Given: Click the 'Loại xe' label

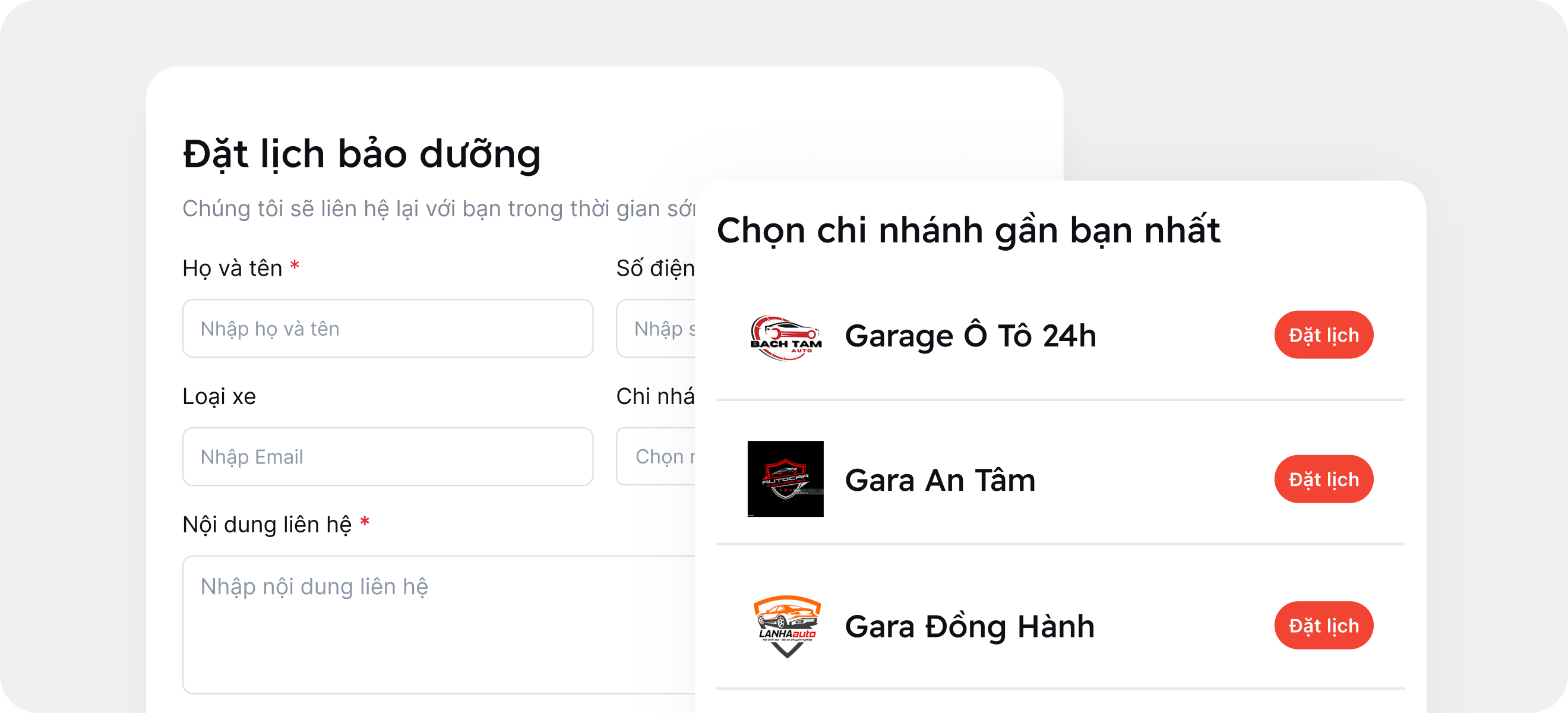Looking at the screenshot, I should [219, 396].
